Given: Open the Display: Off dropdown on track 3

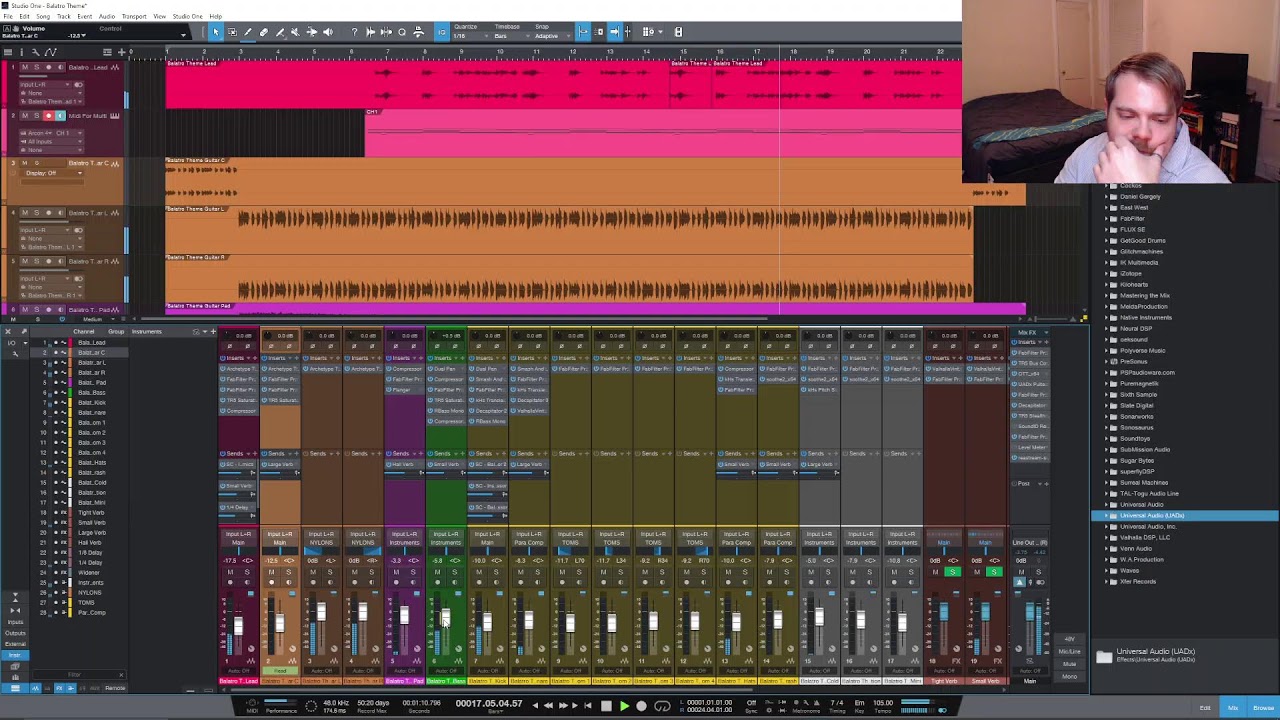Looking at the screenshot, I should coord(54,173).
